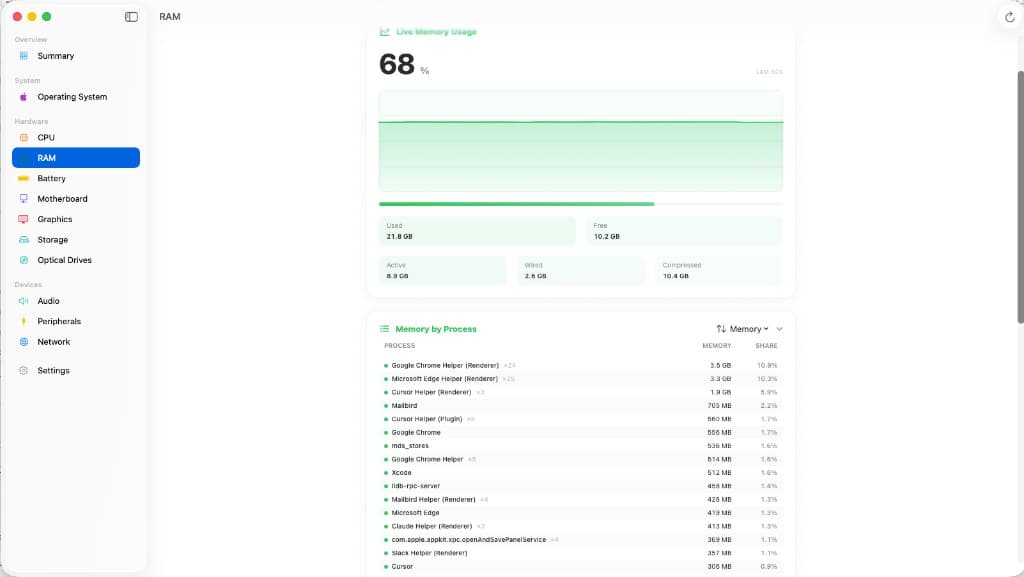Click the SHARE column header
Image resolution: width=1024 pixels, height=577 pixels.
(x=766, y=346)
